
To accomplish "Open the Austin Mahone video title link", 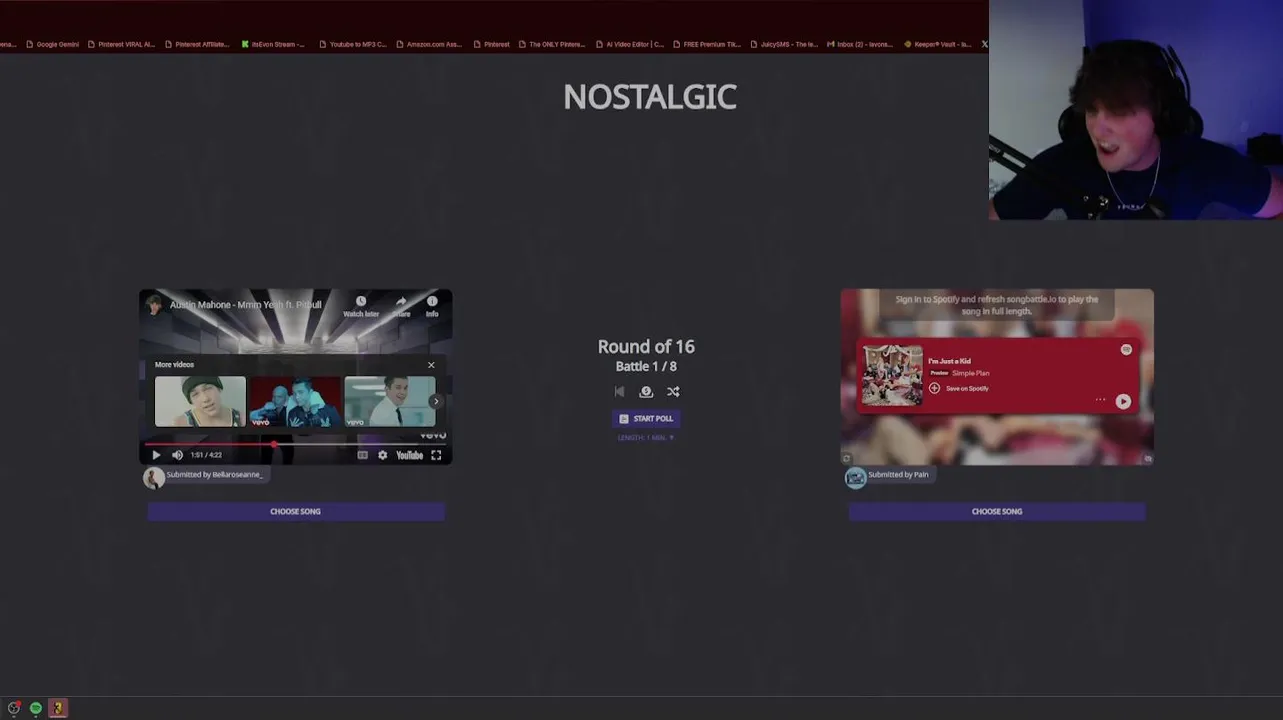I will 245,305.
